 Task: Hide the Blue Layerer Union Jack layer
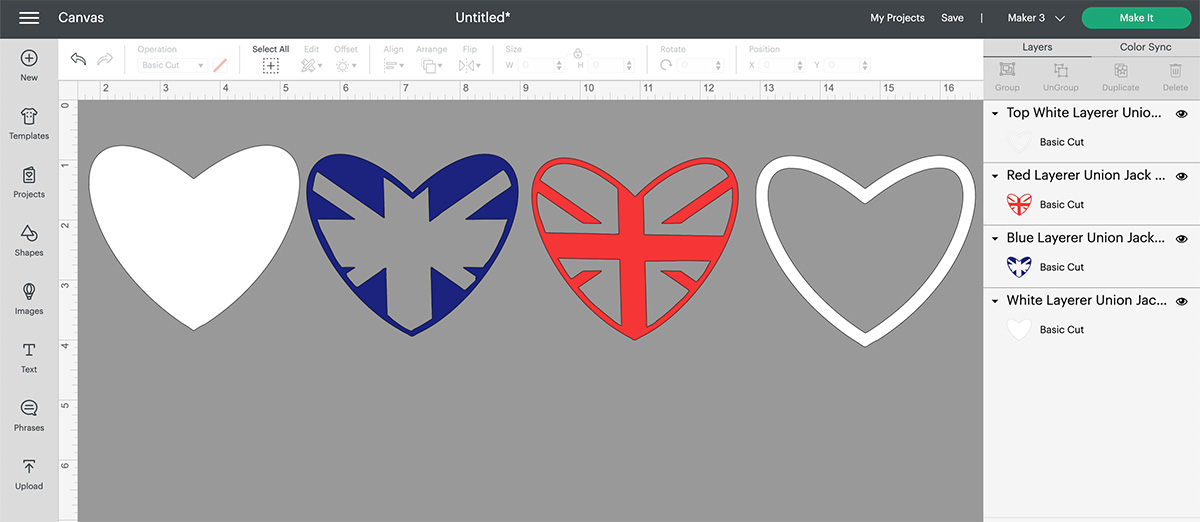pos(1181,239)
